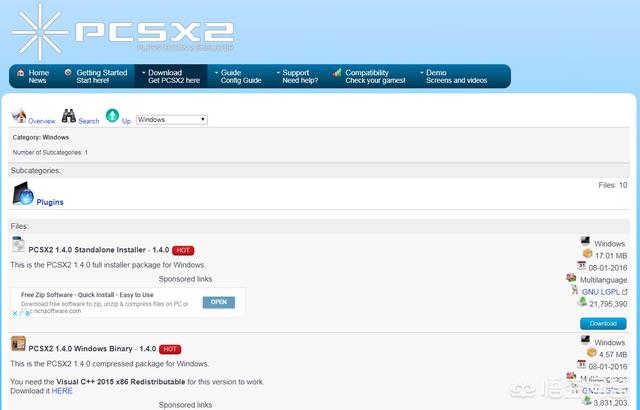
Task: Expand the Guide navigation menu
Action: [x=239, y=76]
